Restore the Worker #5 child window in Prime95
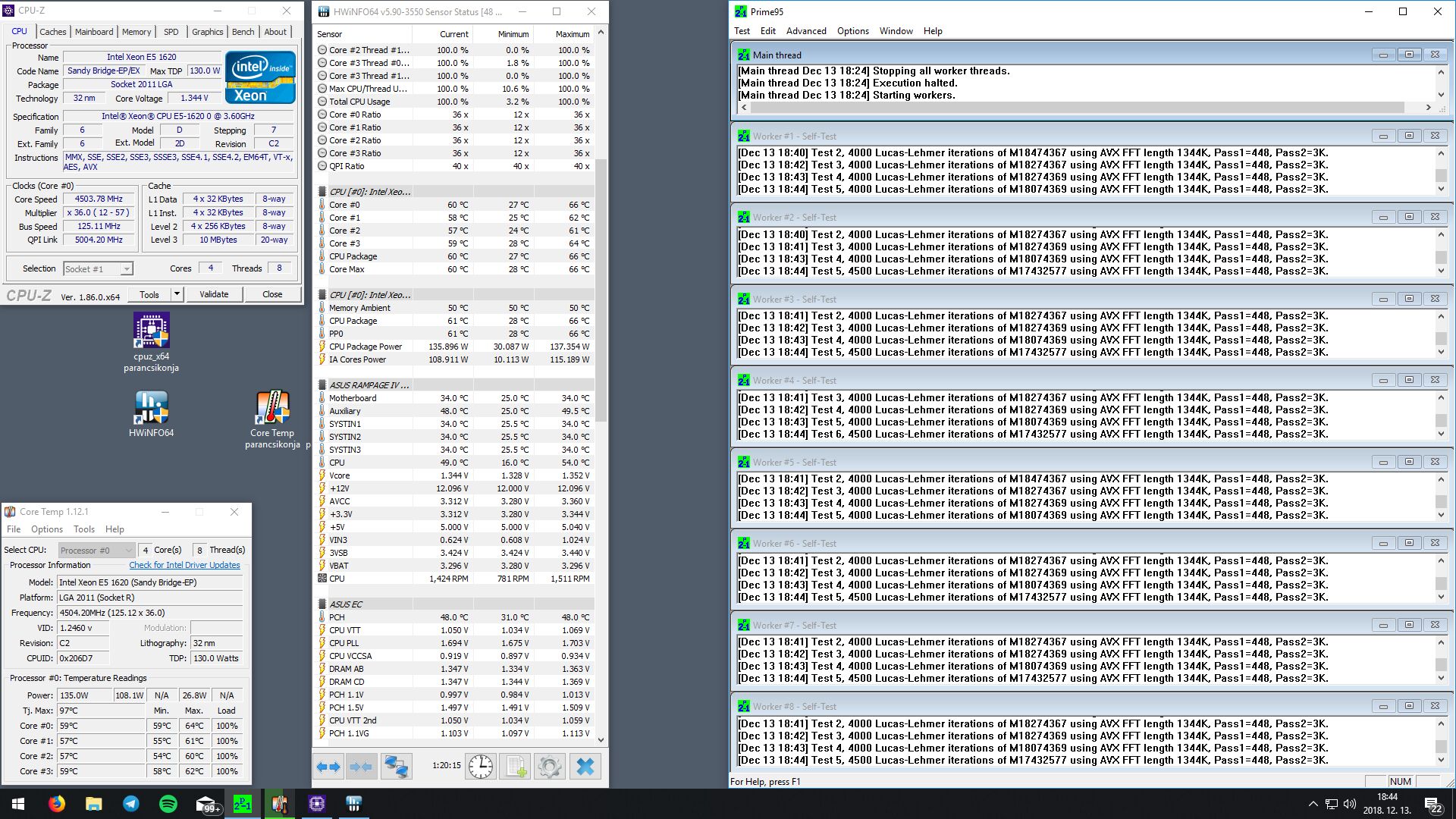This screenshot has height=819, width=1456. pos(1409,462)
